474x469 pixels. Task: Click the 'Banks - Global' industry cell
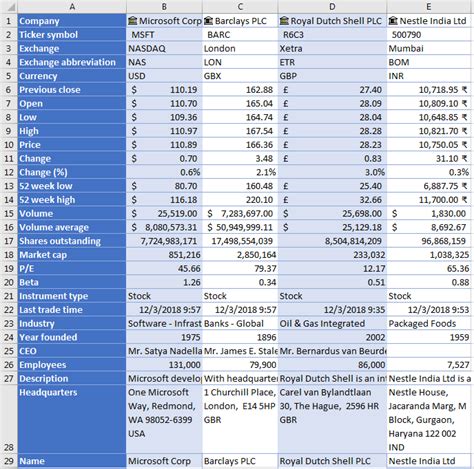pyautogui.click(x=240, y=324)
